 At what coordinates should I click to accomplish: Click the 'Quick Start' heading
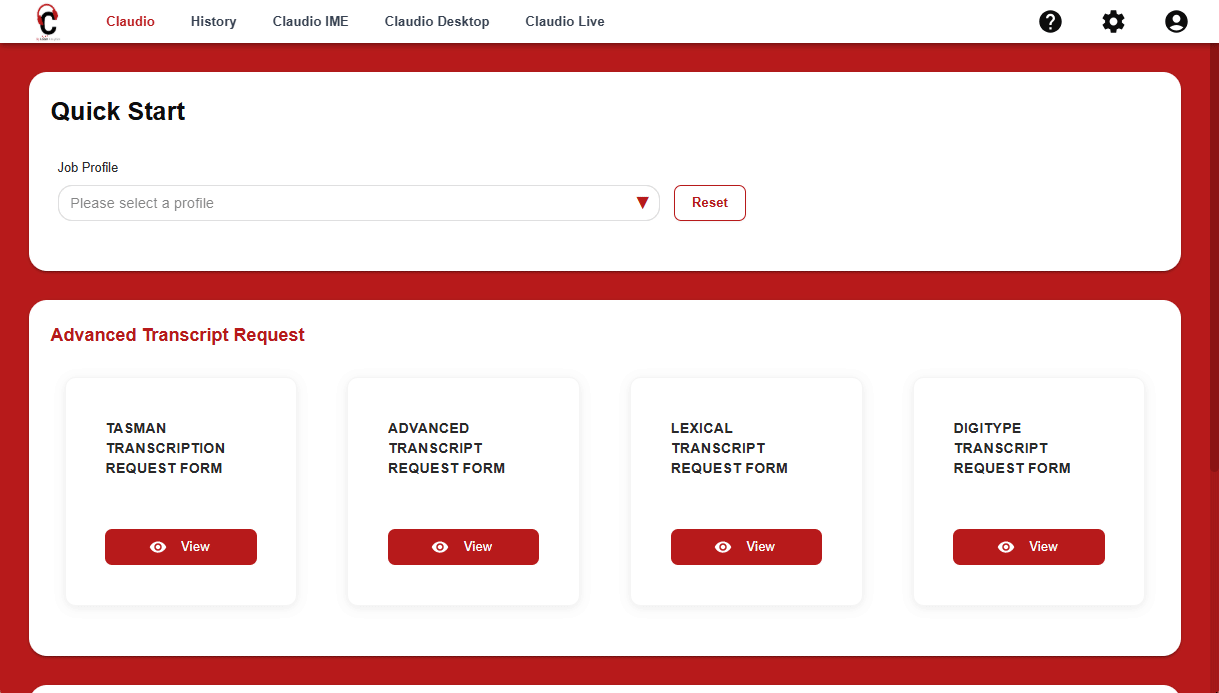pyautogui.click(x=118, y=111)
